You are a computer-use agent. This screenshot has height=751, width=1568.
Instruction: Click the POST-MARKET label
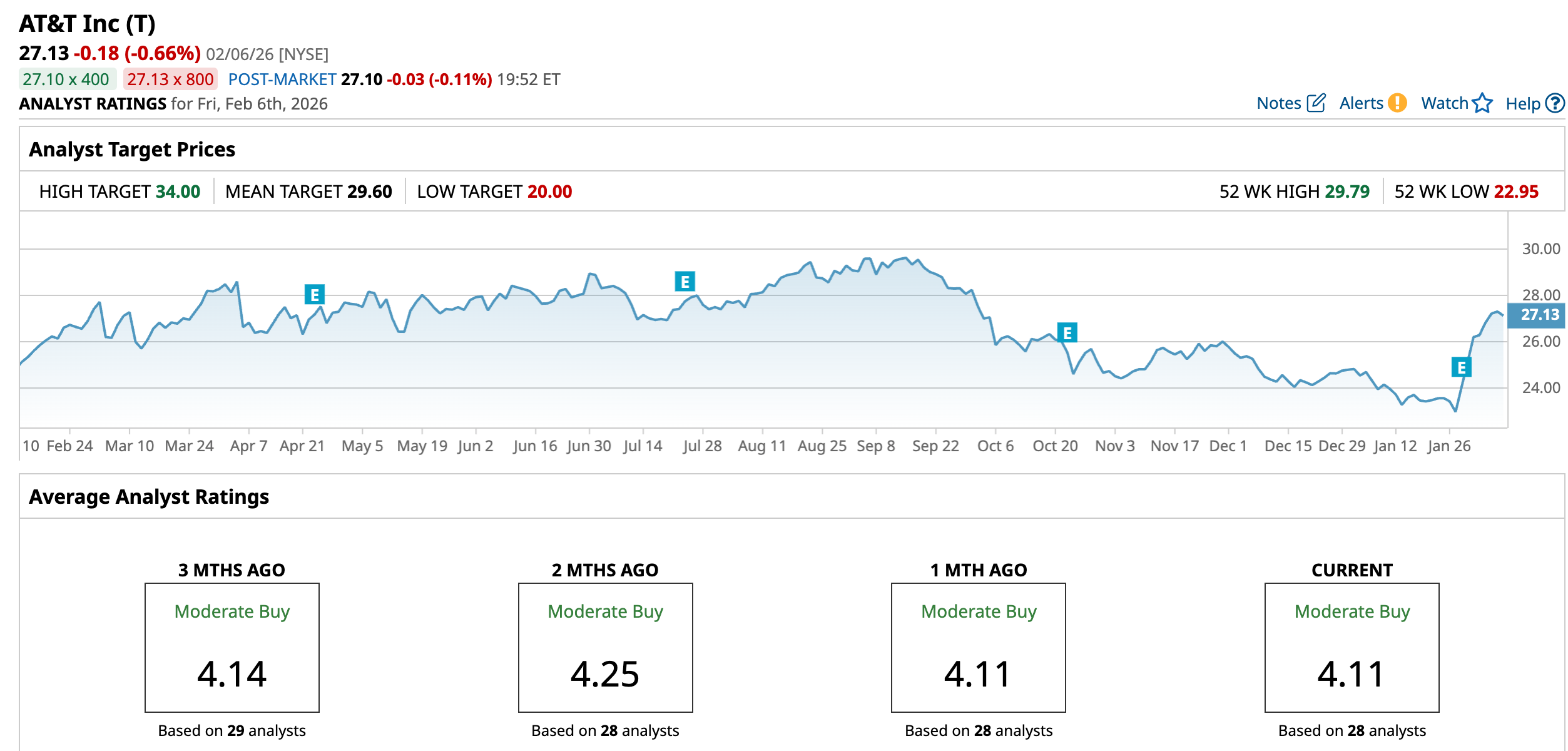[282, 79]
